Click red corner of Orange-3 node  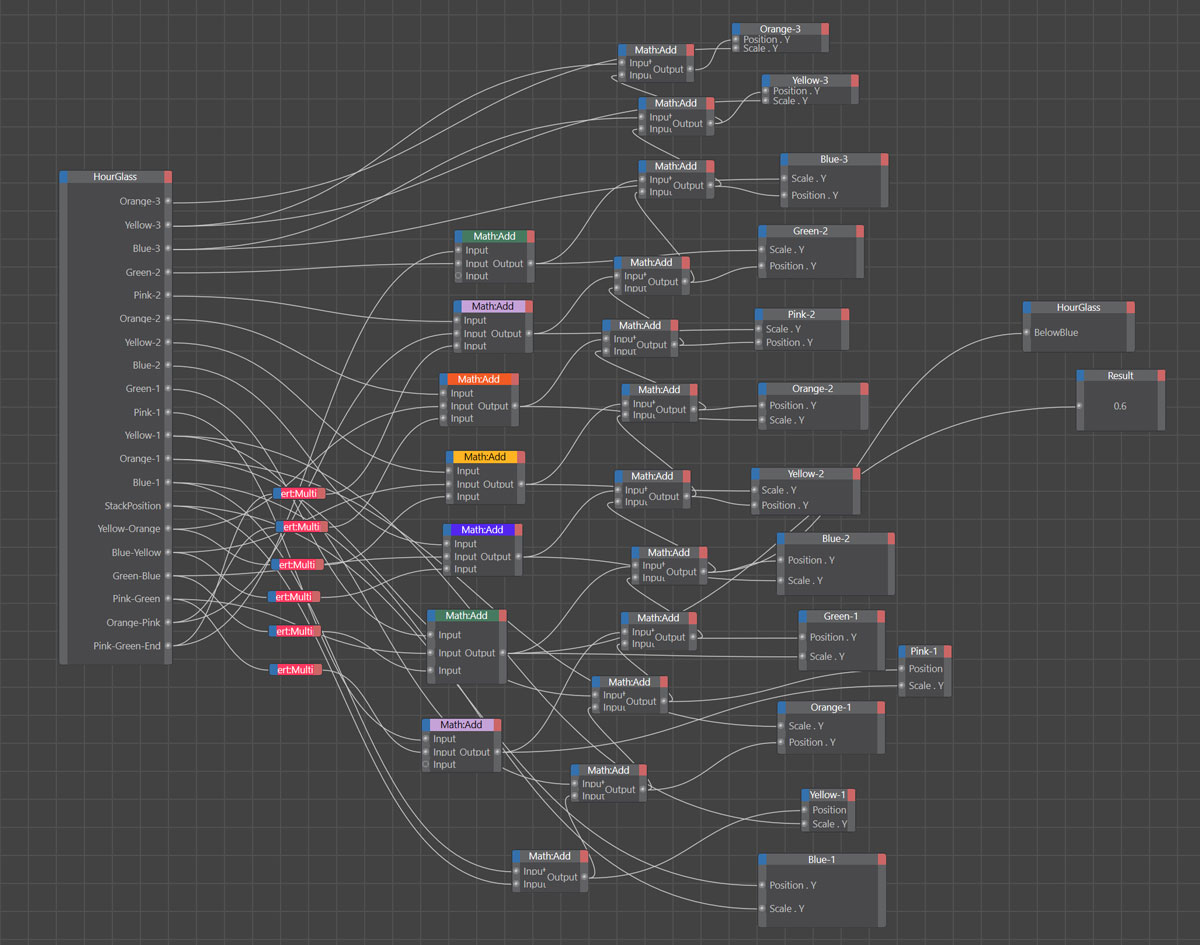tap(825, 29)
